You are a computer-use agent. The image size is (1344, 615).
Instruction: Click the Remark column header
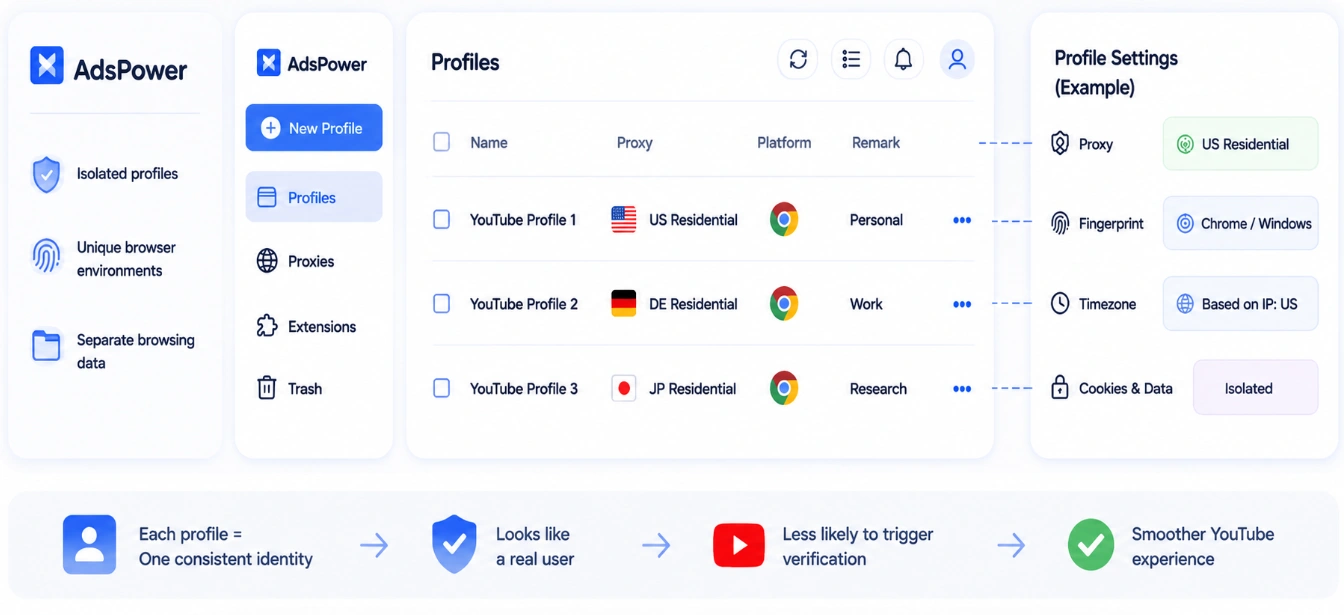[x=876, y=142]
